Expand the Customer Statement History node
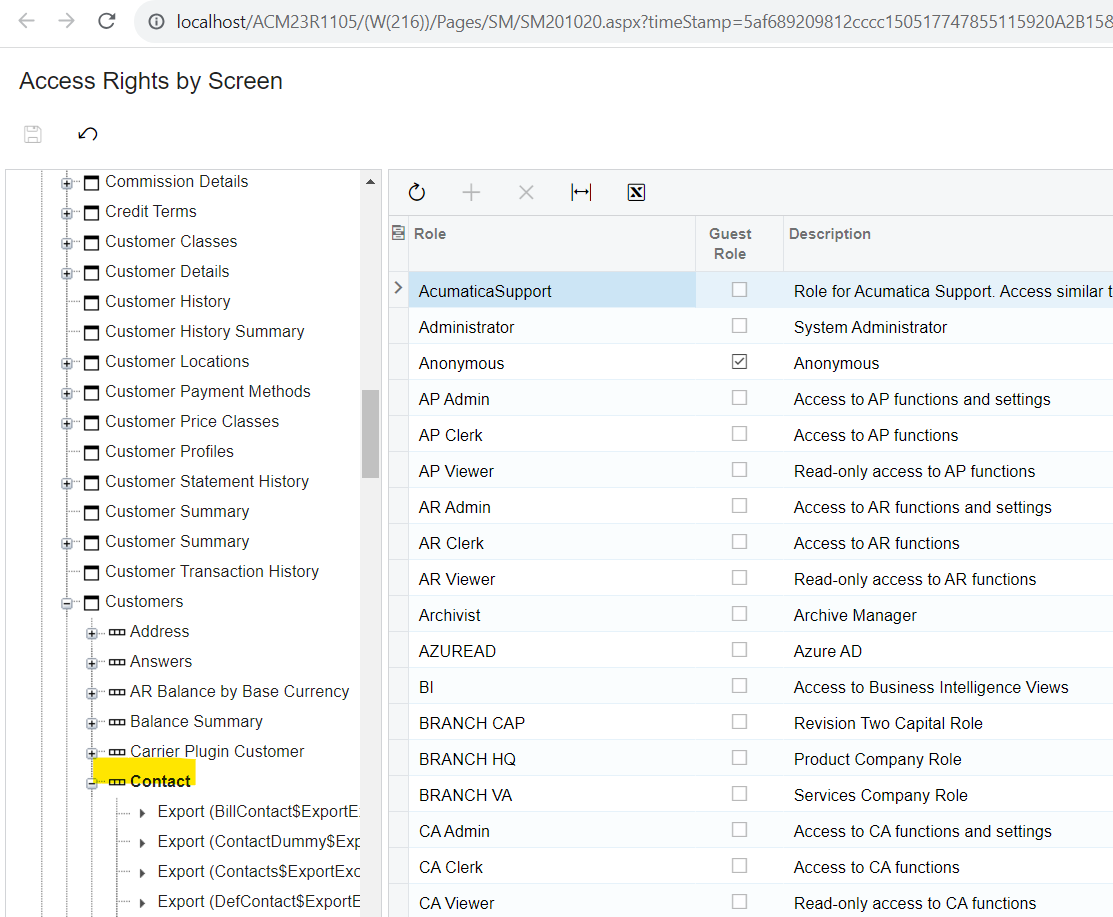 tap(67, 483)
